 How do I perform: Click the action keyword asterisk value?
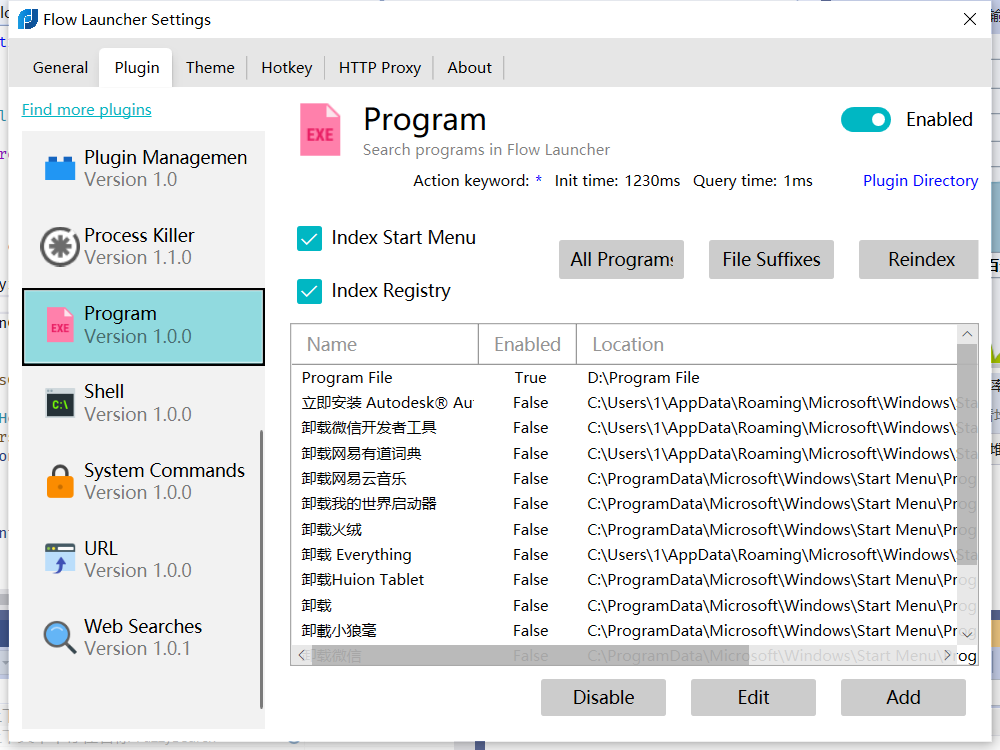pos(539,180)
